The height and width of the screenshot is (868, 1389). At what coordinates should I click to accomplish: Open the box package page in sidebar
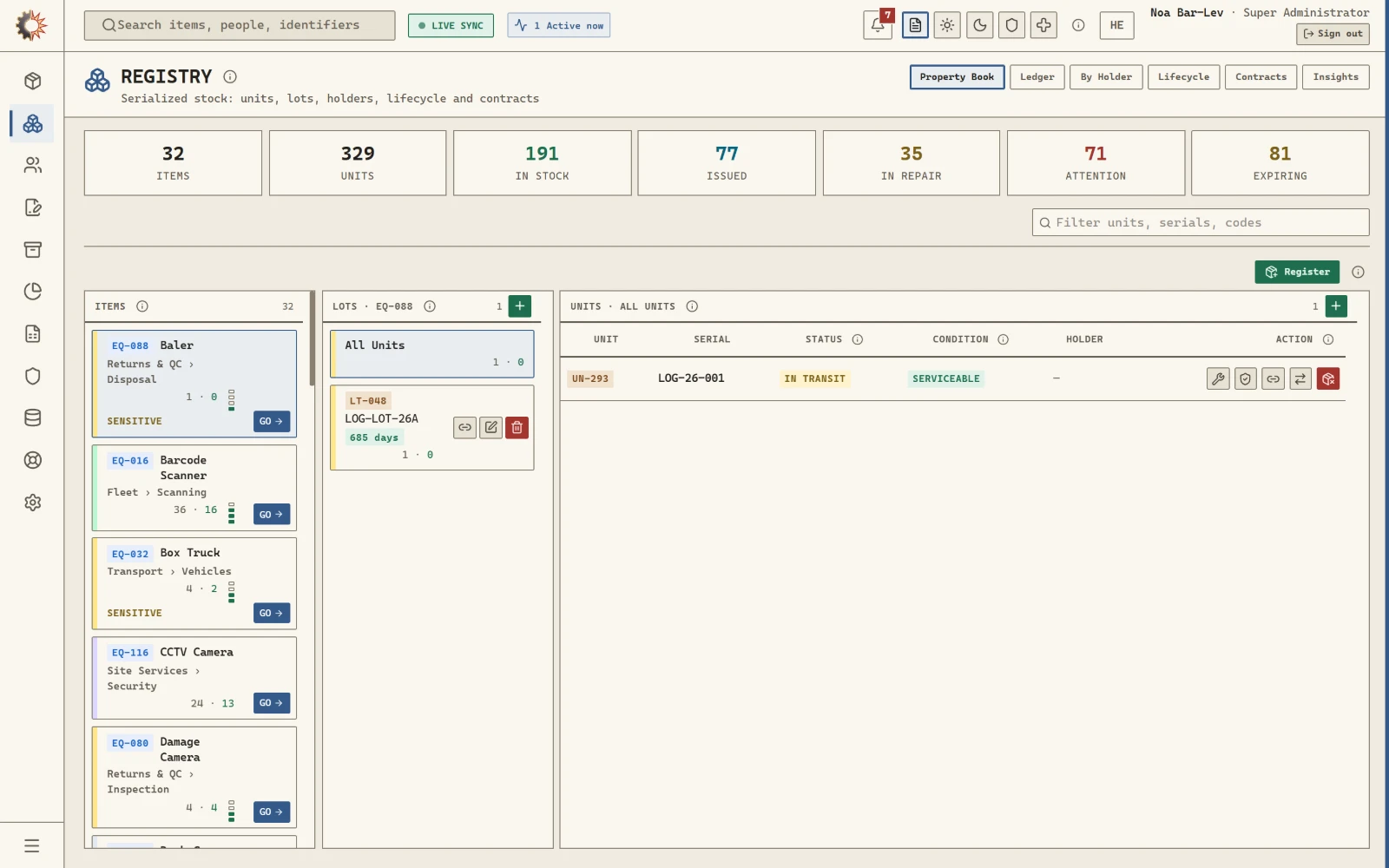click(33, 81)
